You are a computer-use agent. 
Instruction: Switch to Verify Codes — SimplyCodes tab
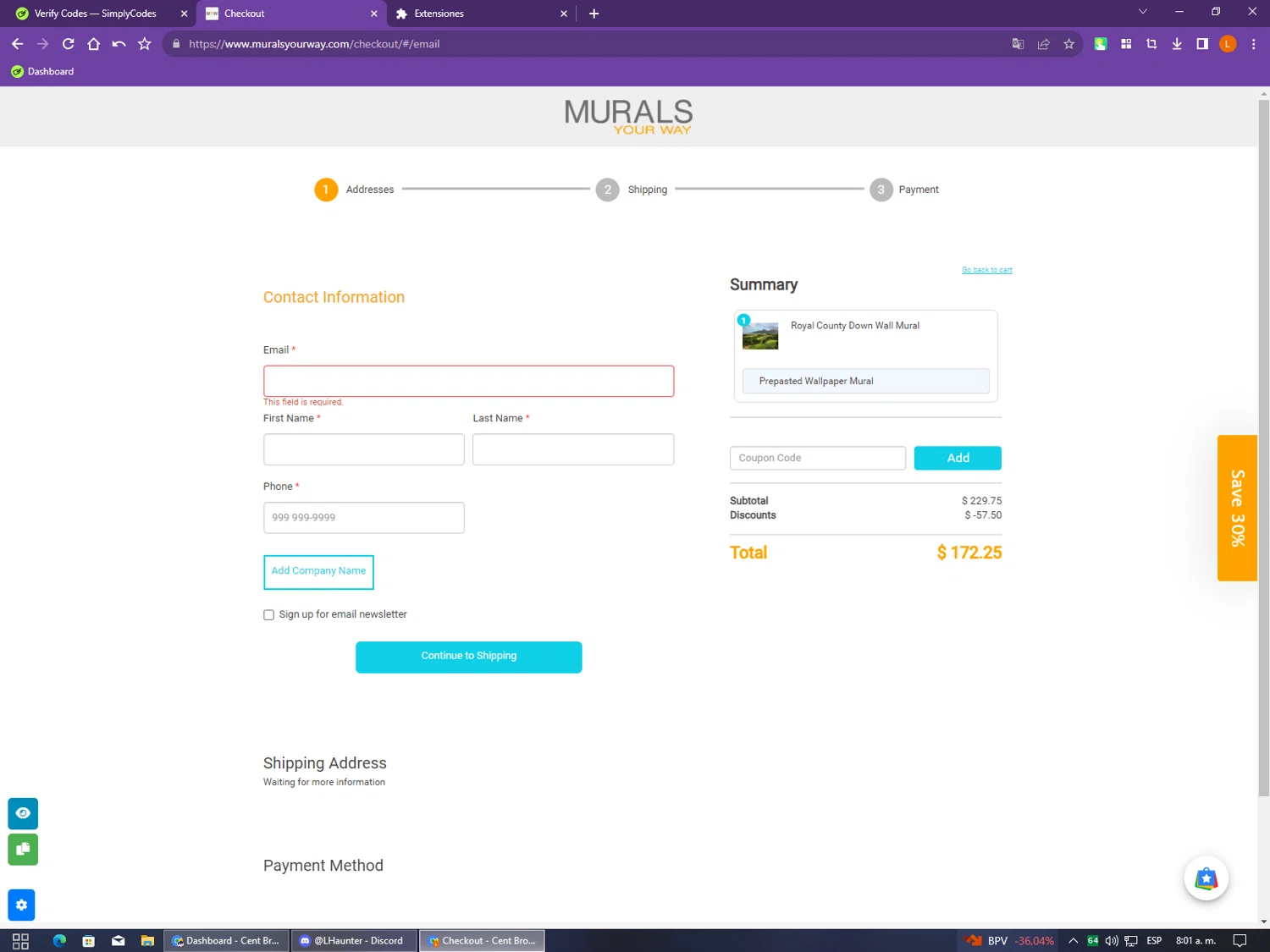click(96, 14)
